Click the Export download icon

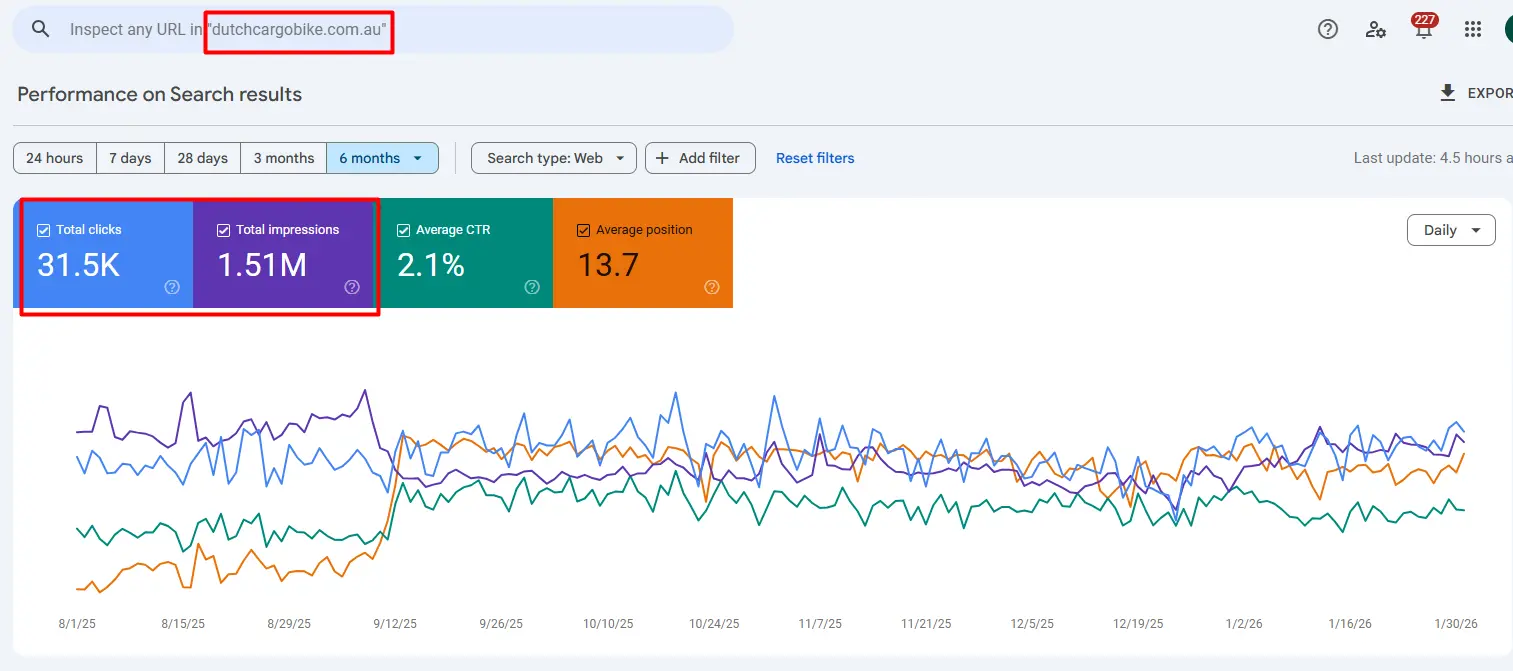[1447, 93]
